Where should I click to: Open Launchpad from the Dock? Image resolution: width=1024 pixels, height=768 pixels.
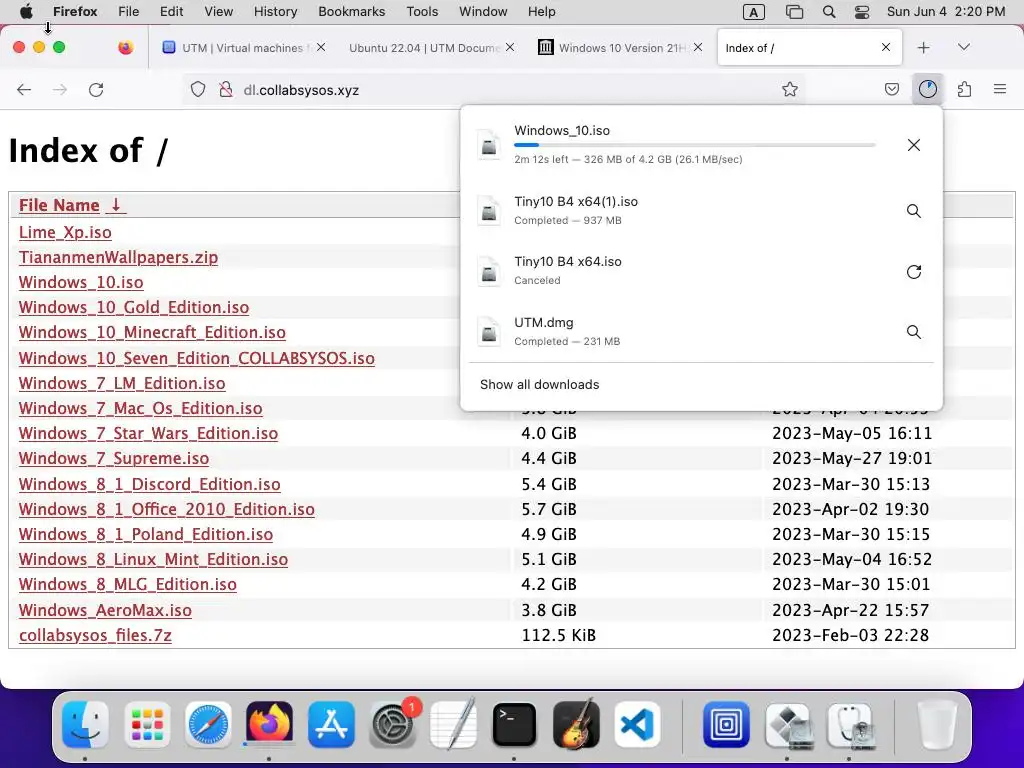click(x=147, y=725)
